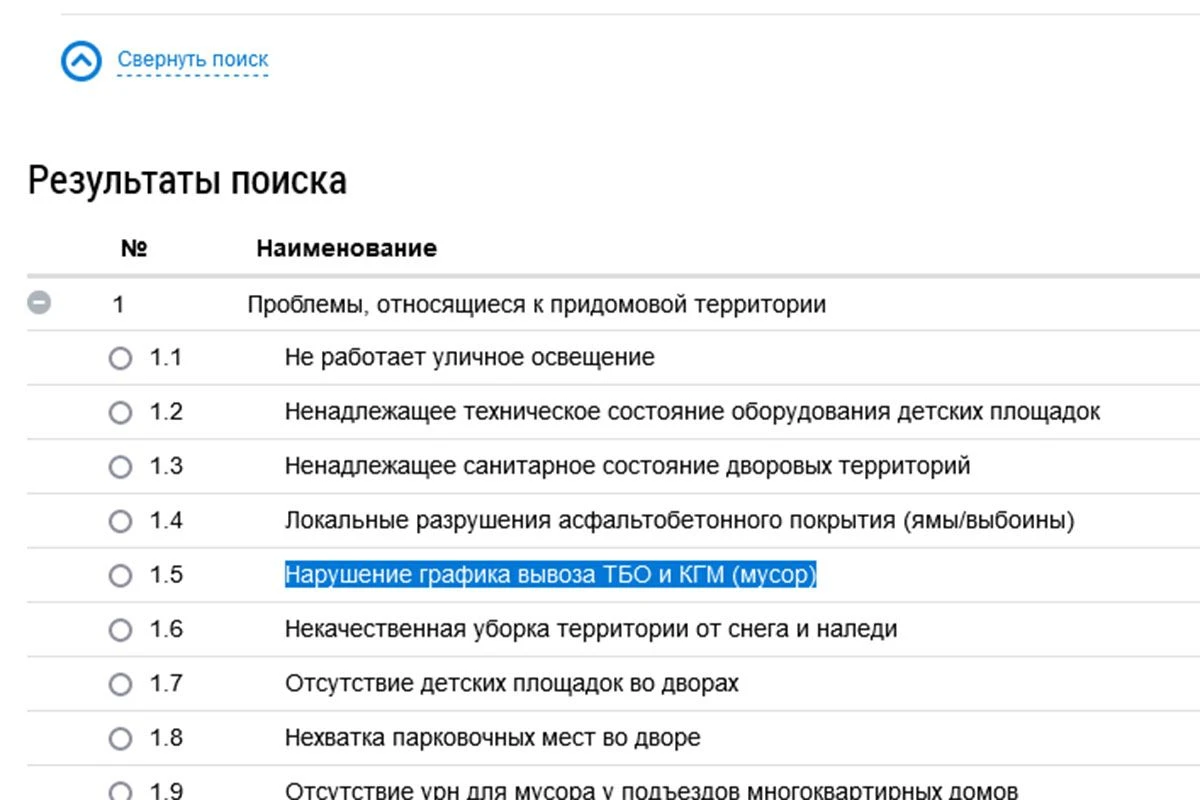Select radio button for item 1.2

pyautogui.click(x=120, y=412)
